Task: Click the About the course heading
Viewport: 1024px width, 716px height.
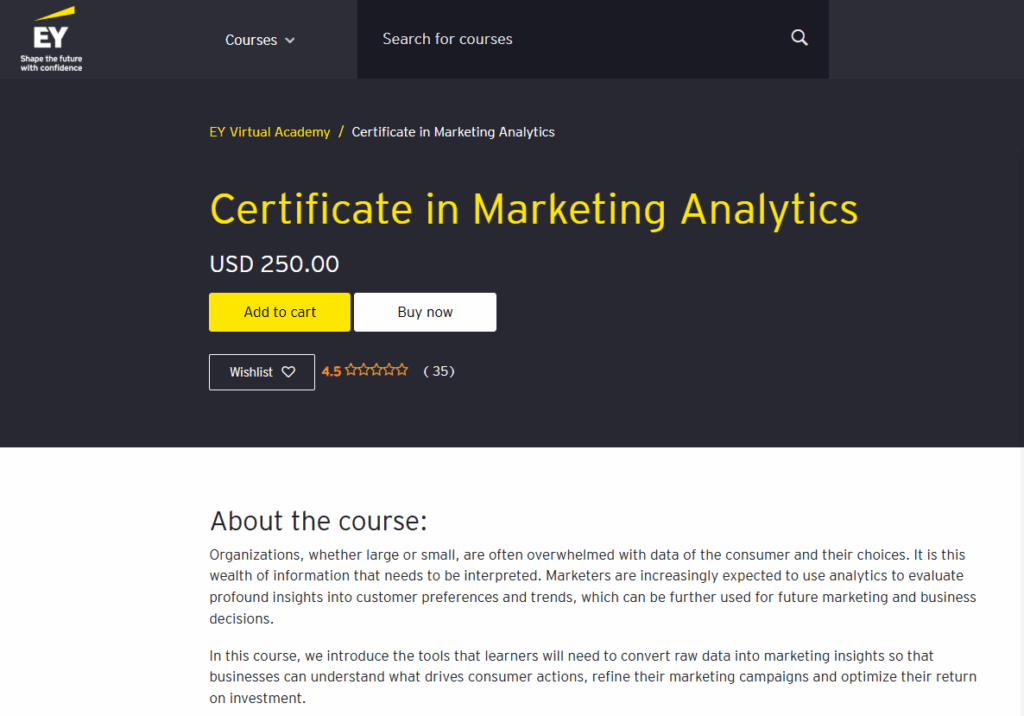Action: 319,521
